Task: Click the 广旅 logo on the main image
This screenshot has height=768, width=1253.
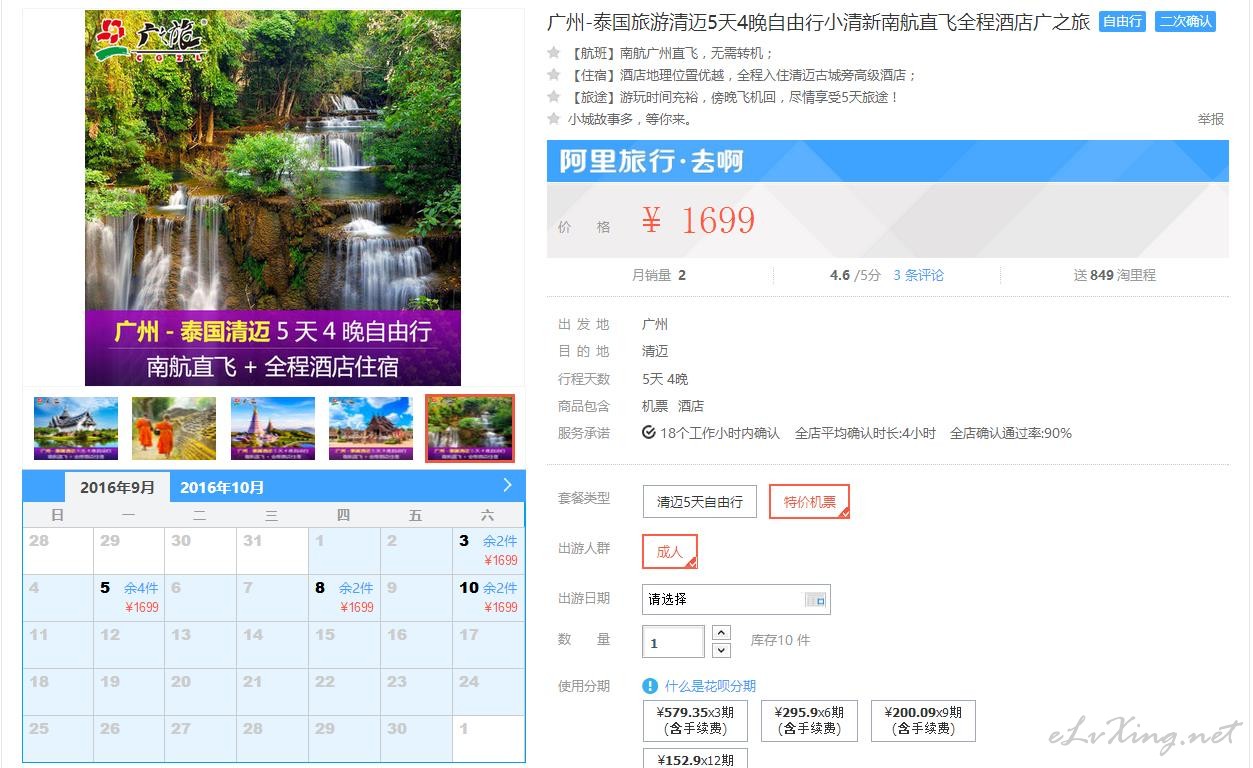Action: pos(150,40)
